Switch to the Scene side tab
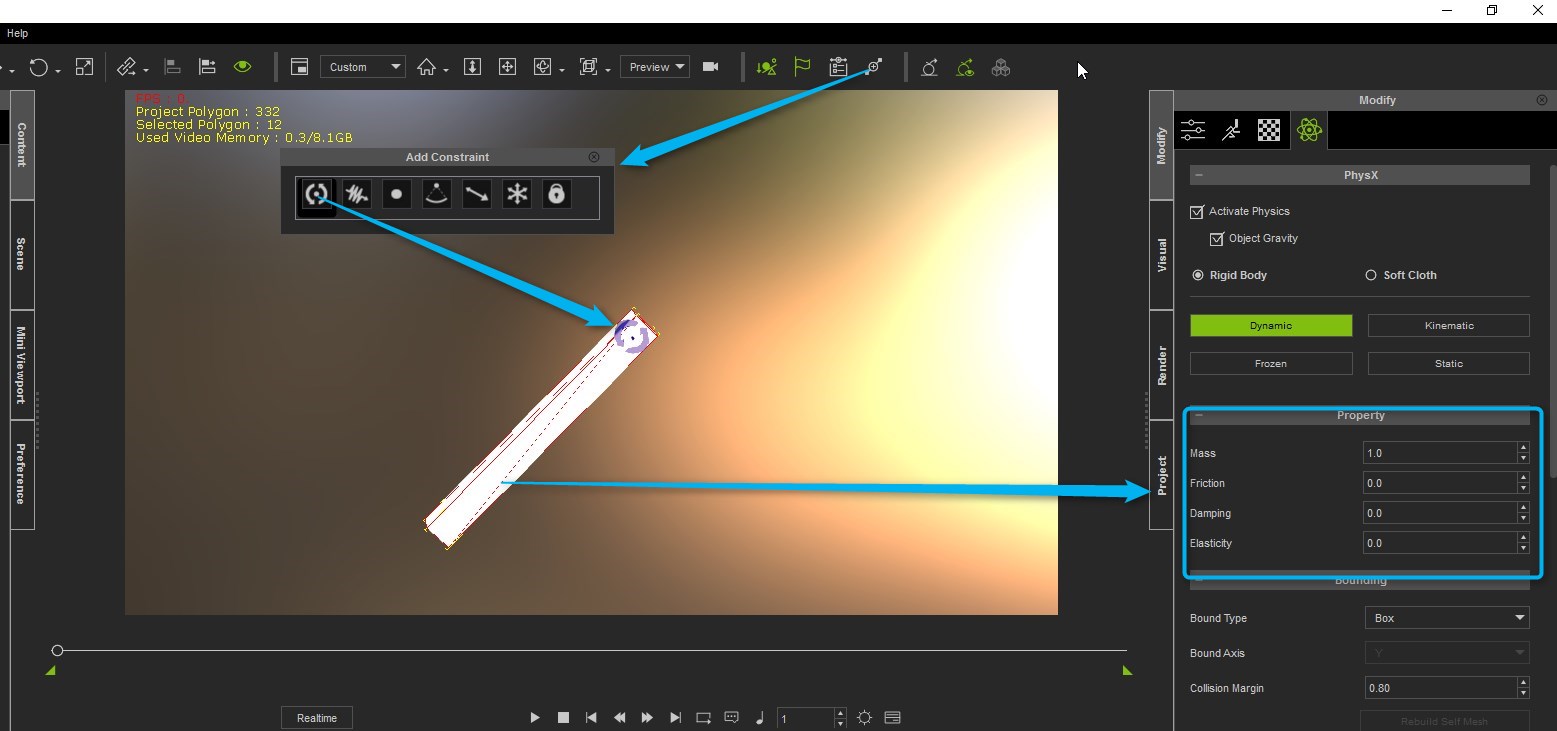Viewport: 1557px width, 731px height. (x=22, y=255)
